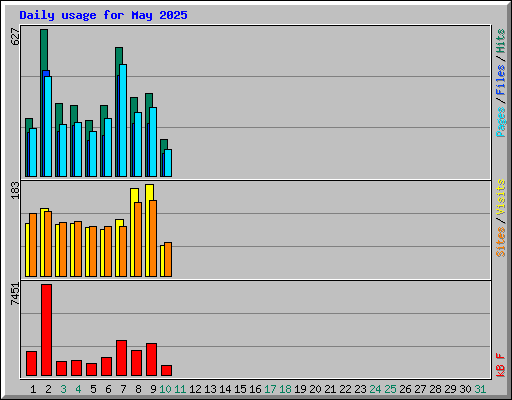The image size is (512, 400).
Task: Click the cyan pages bar for day 1
Action: coord(33,152)
